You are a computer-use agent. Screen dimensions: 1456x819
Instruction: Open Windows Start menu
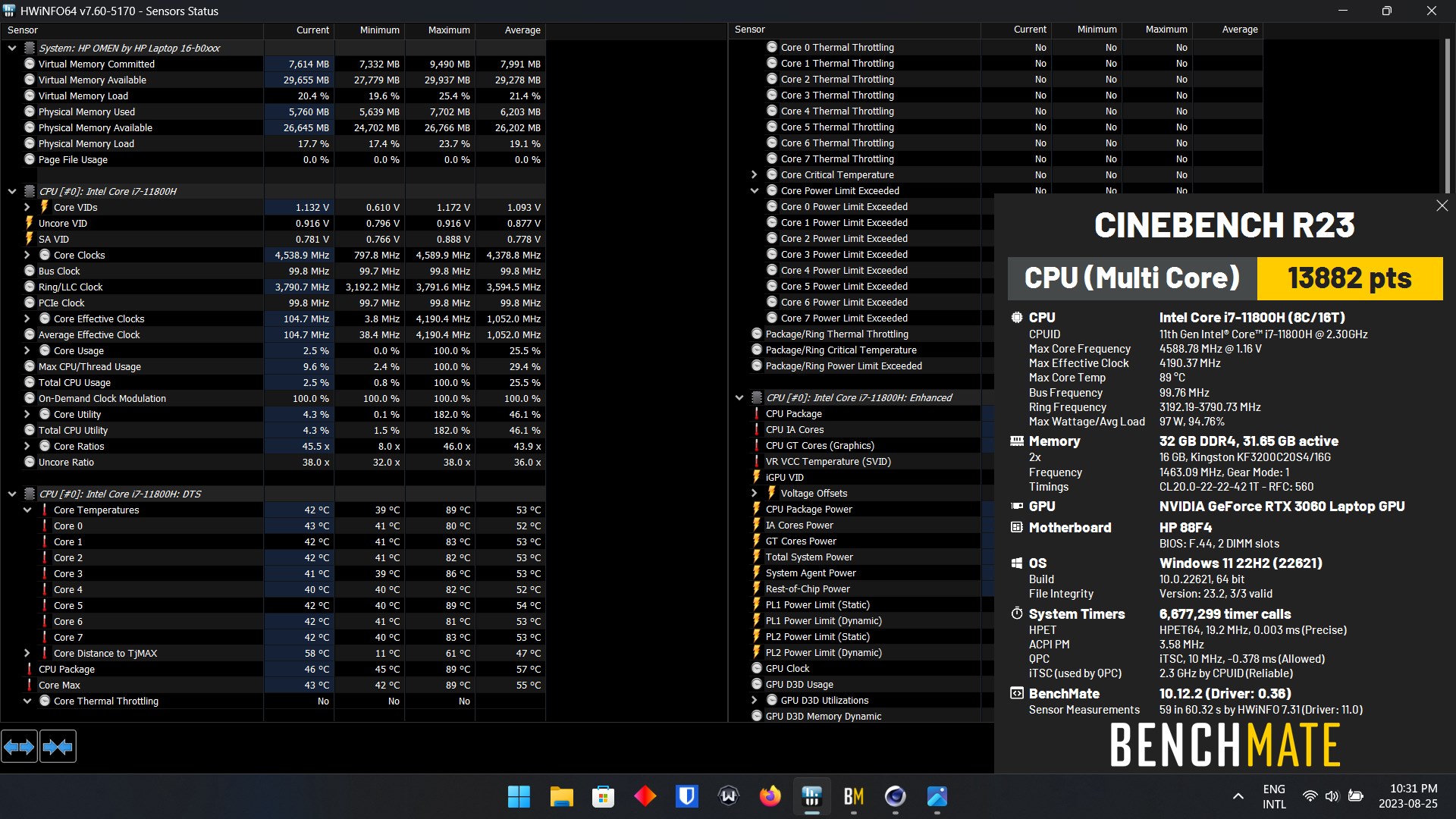(x=519, y=796)
